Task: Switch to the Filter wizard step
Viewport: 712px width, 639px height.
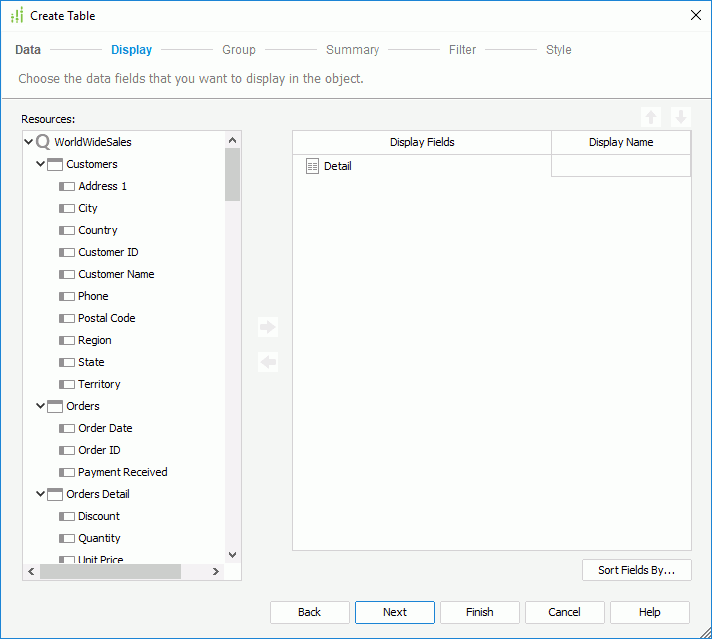Action: 462,50
